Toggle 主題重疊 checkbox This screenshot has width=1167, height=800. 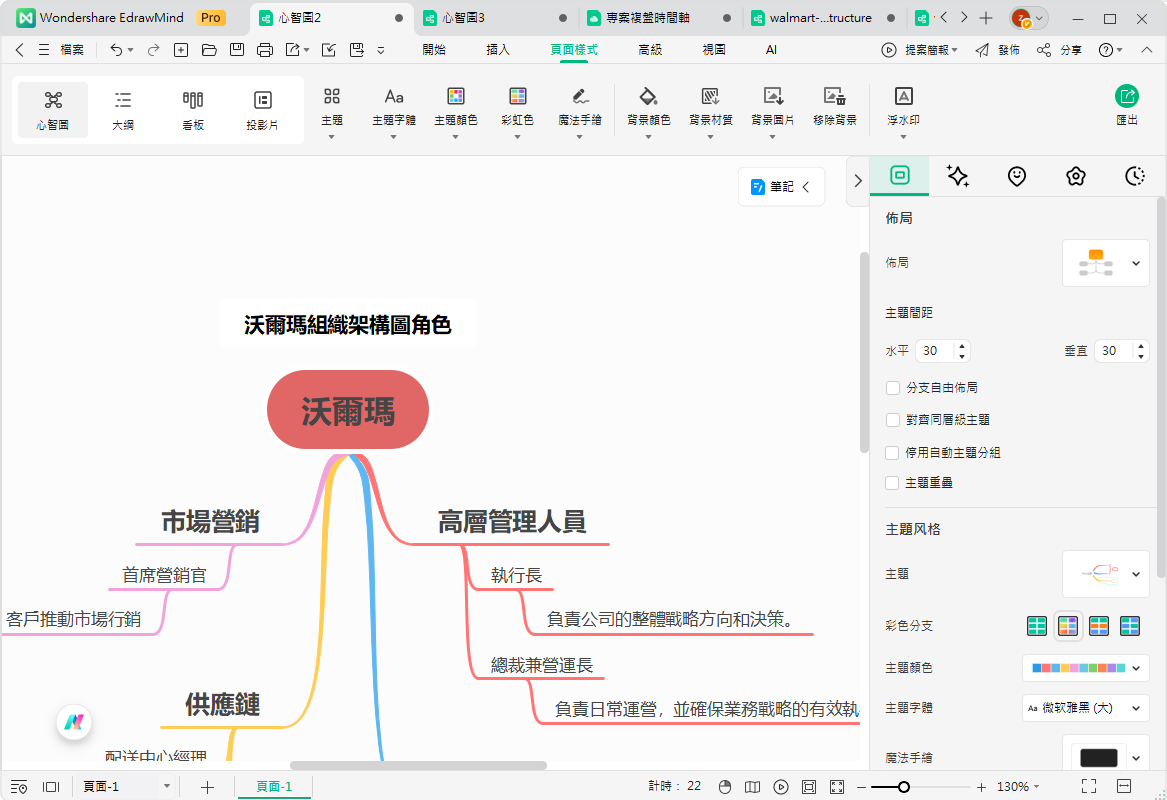point(893,483)
